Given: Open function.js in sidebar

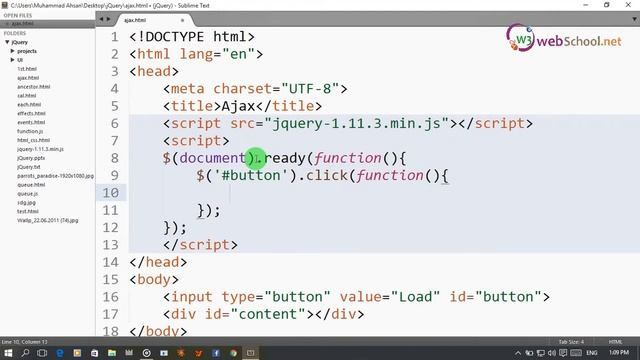Looking at the screenshot, I should tap(30, 131).
